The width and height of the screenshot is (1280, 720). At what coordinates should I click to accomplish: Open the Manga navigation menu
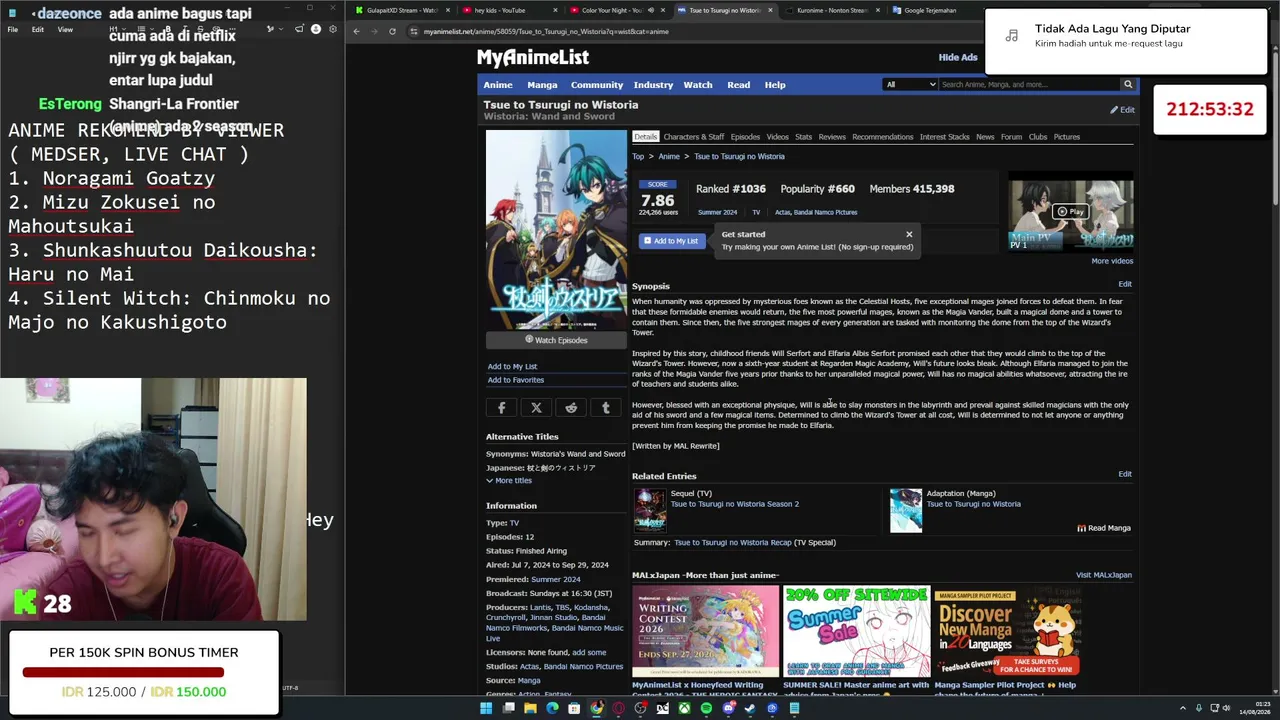[x=542, y=85]
